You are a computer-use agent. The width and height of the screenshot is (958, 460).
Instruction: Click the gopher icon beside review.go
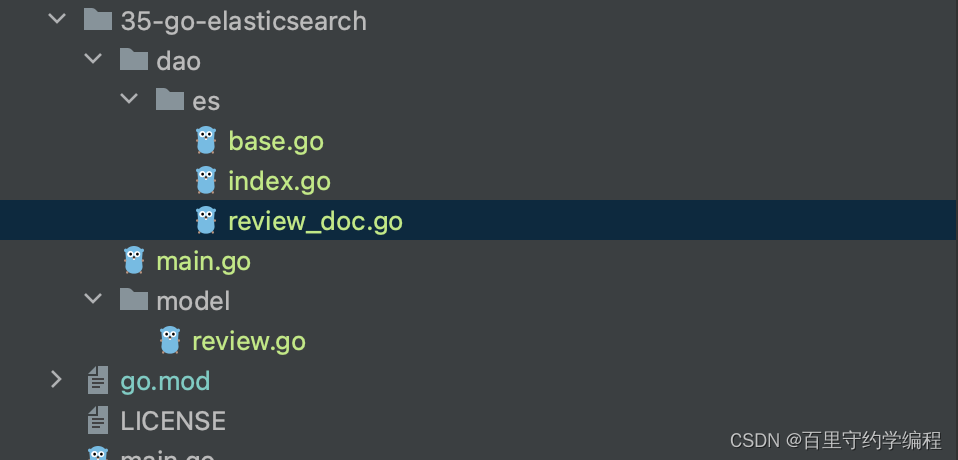170,340
